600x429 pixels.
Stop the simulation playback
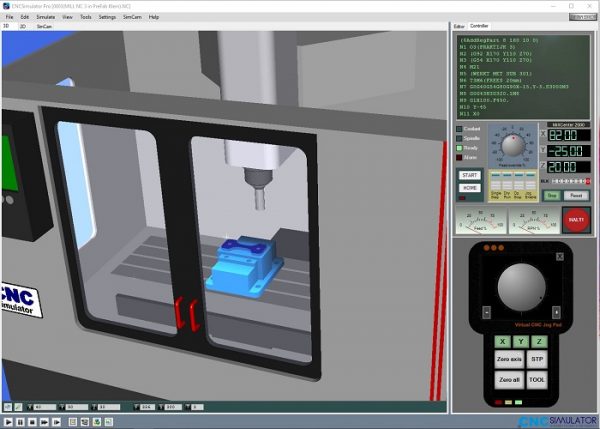point(33,422)
